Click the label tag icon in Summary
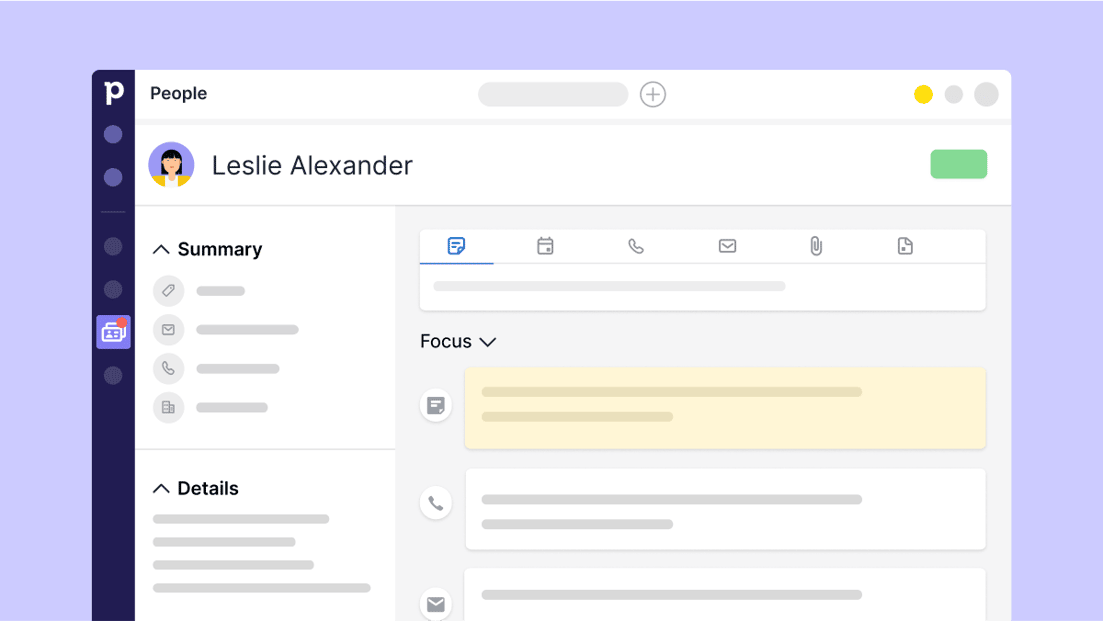The height and width of the screenshot is (621, 1103). click(x=168, y=290)
